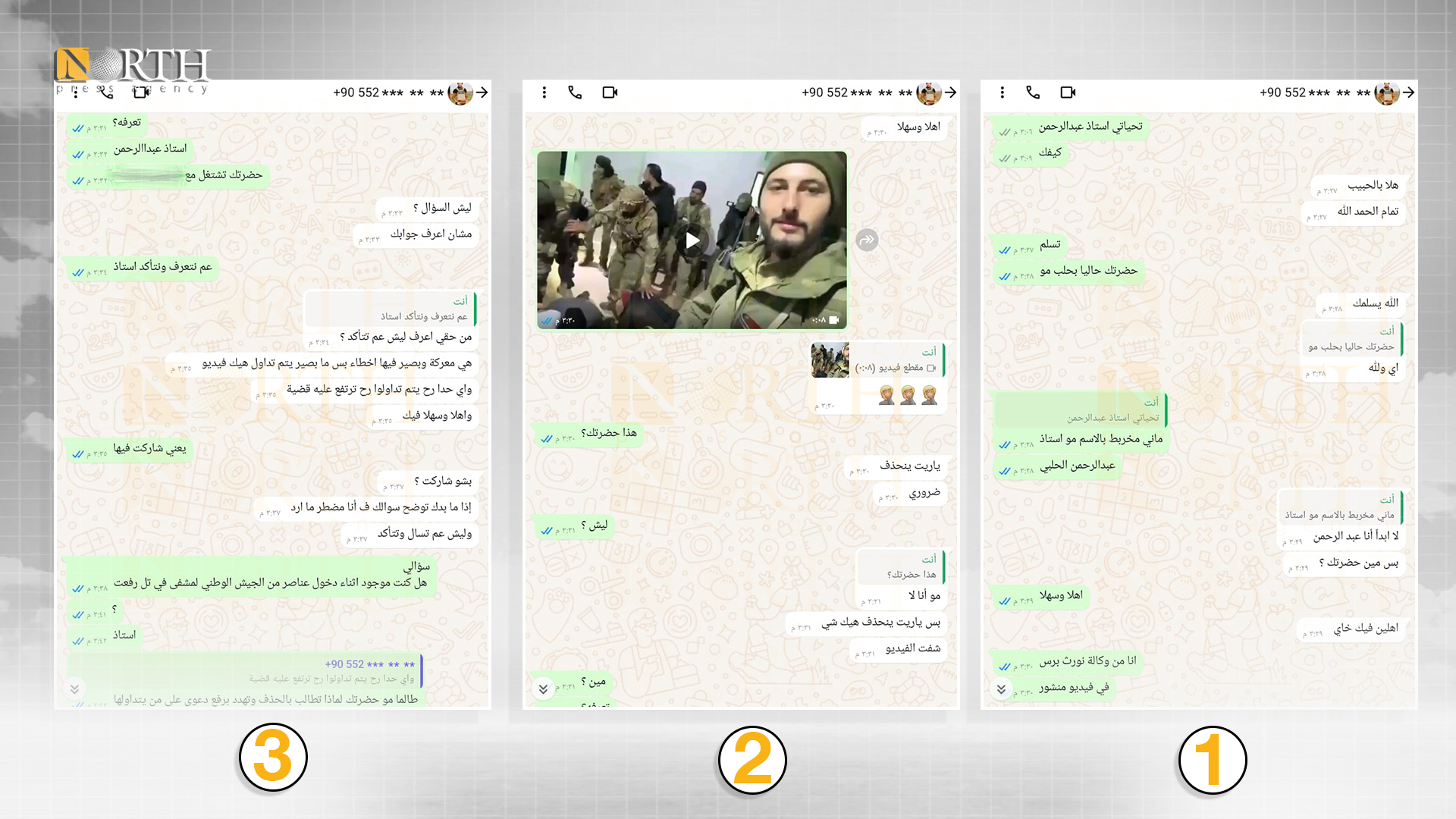Tap green quoted reply 'تحياتي استاذ عبدالرحمن'
Image resolution: width=1456 pixels, height=819 pixels.
point(1081,410)
